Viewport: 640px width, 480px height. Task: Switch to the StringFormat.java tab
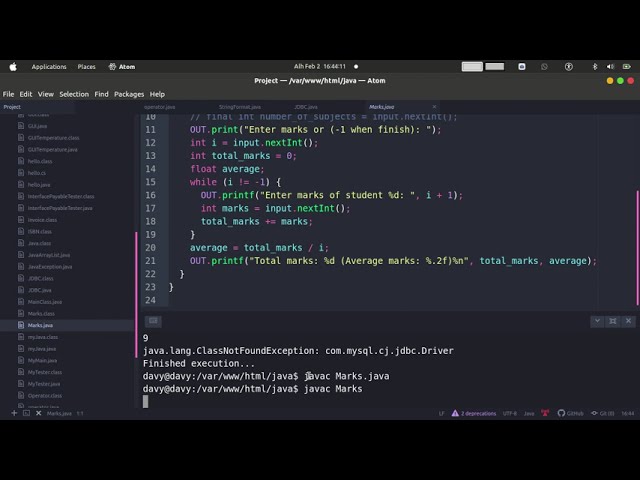coord(240,107)
